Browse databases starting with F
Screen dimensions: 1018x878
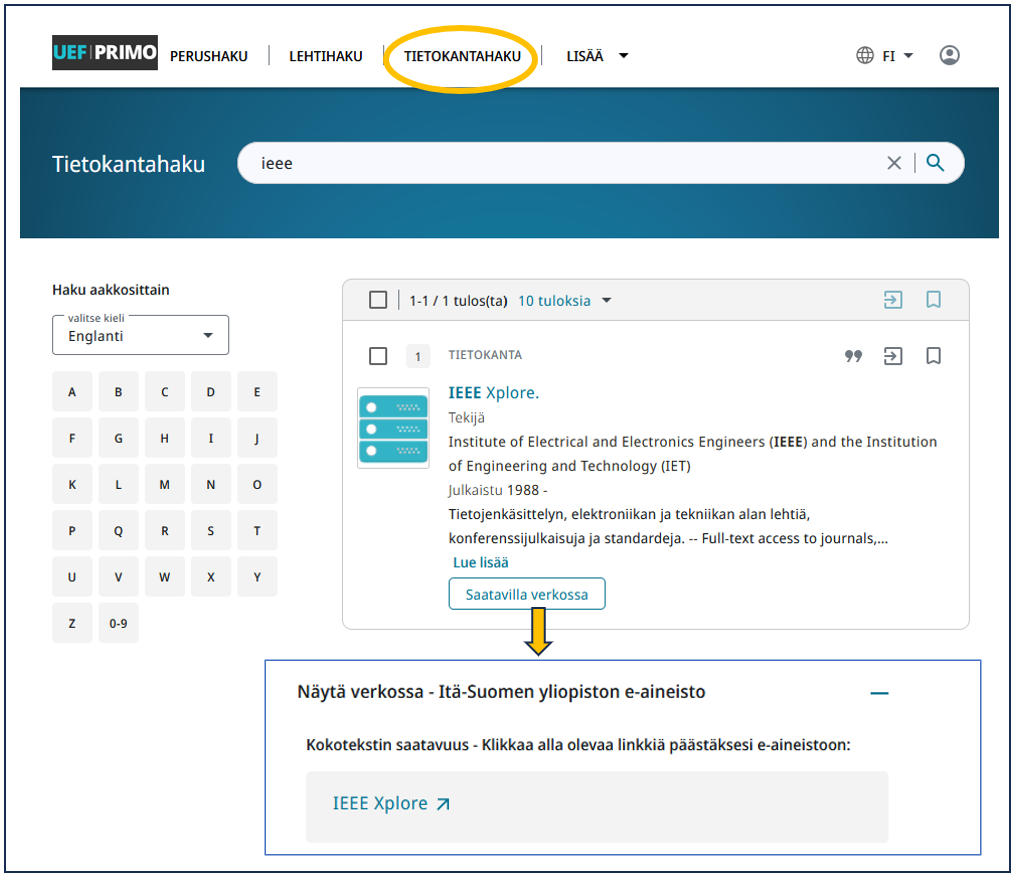click(x=72, y=438)
